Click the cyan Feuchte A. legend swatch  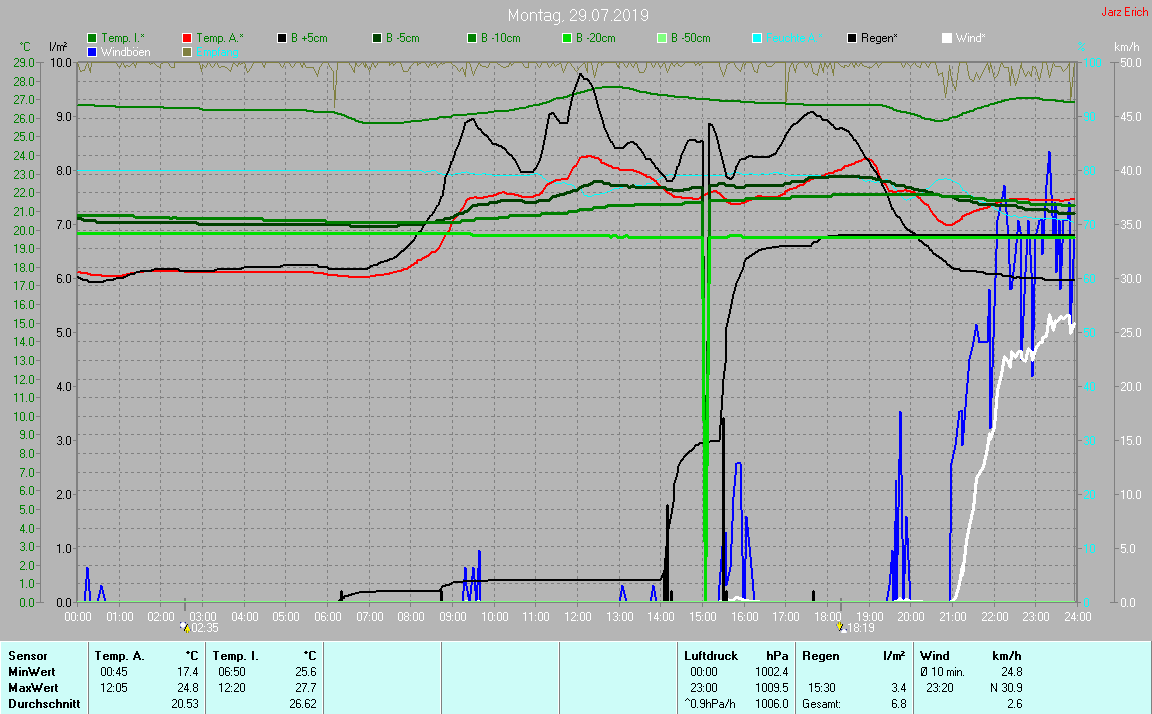click(757, 38)
